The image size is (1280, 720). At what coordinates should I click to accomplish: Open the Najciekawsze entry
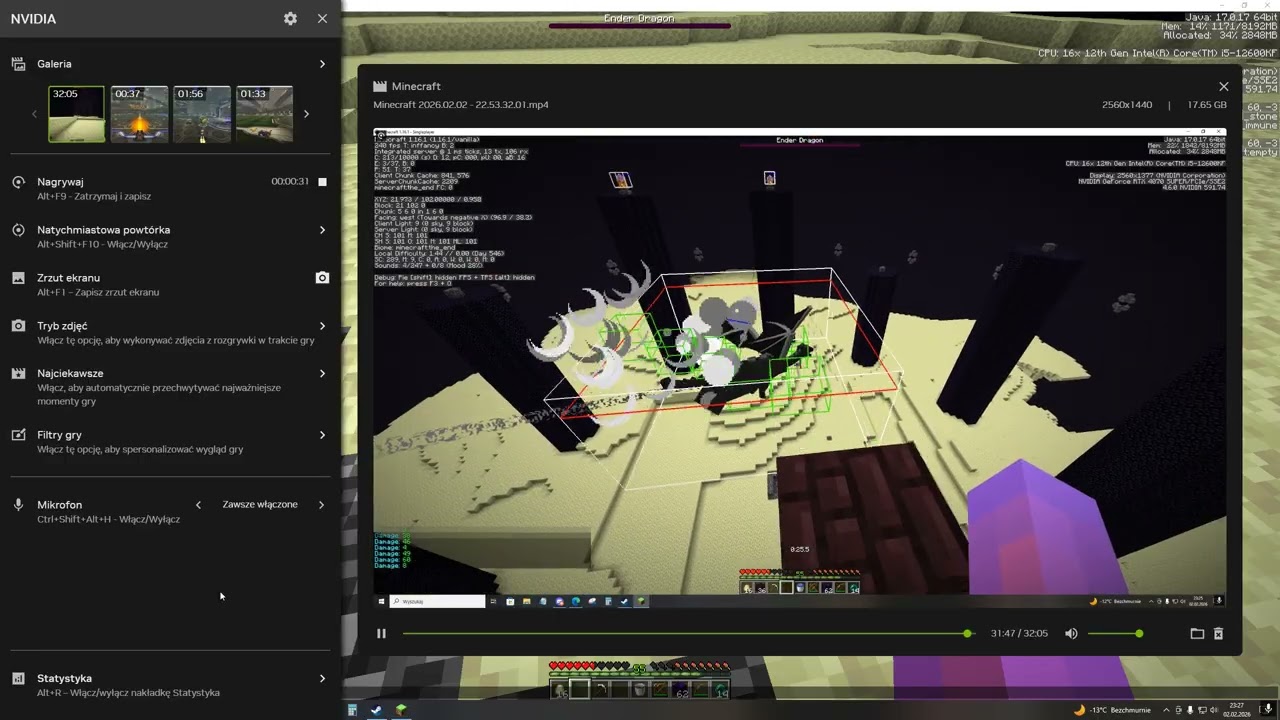click(x=170, y=387)
